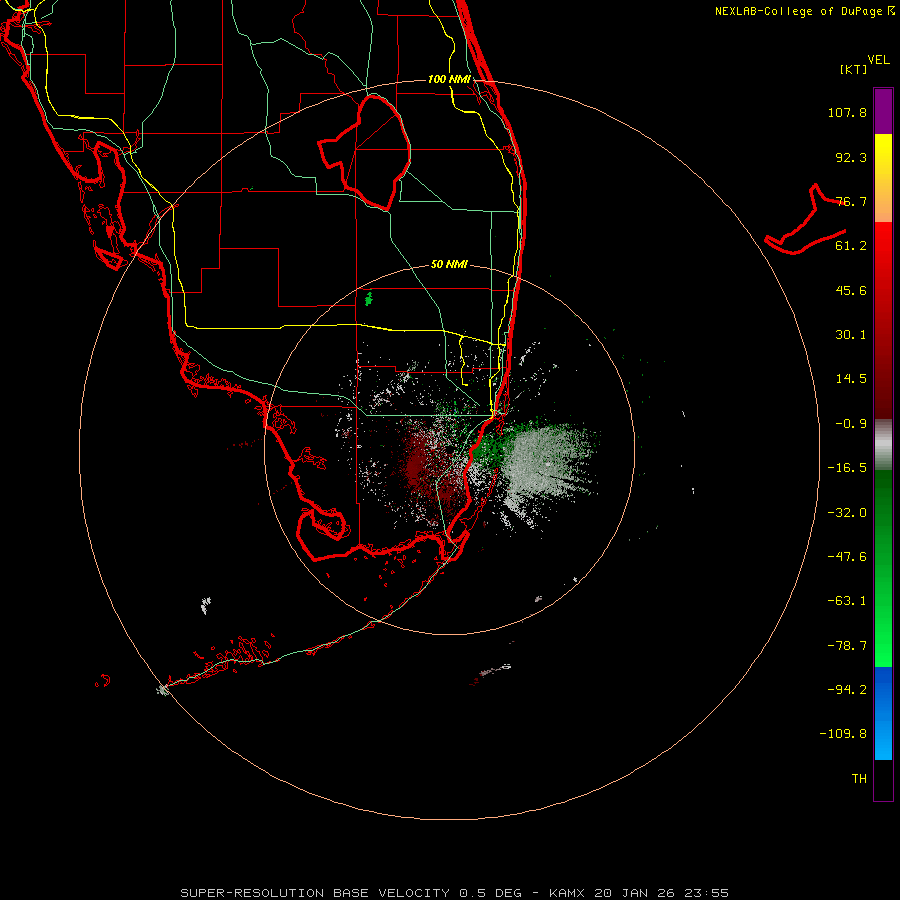The height and width of the screenshot is (900, 900).
Task: Click the 92.3 velocity scale value
Action: coord(851,157)
